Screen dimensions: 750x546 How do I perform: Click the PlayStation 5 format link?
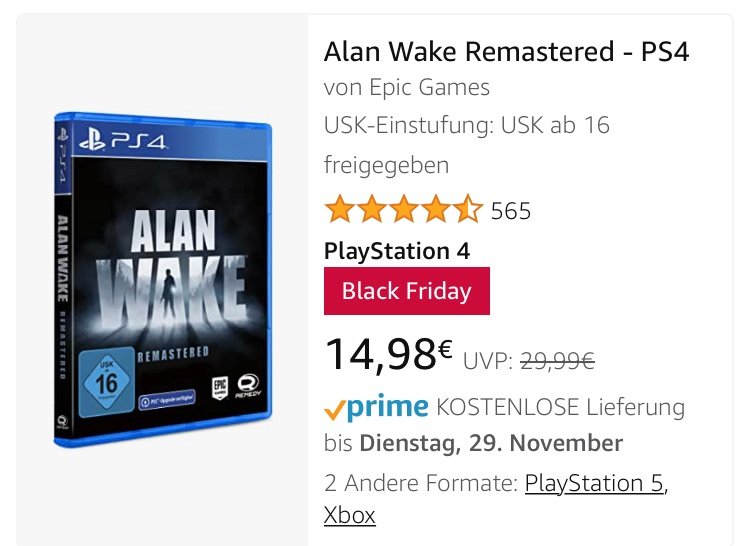(596, 483)
